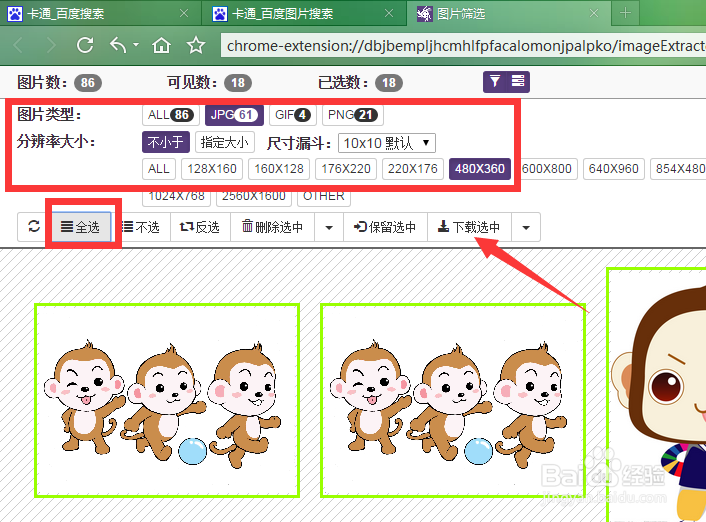
Task: Filter image type GIF 4
Action: pos(293,115)
